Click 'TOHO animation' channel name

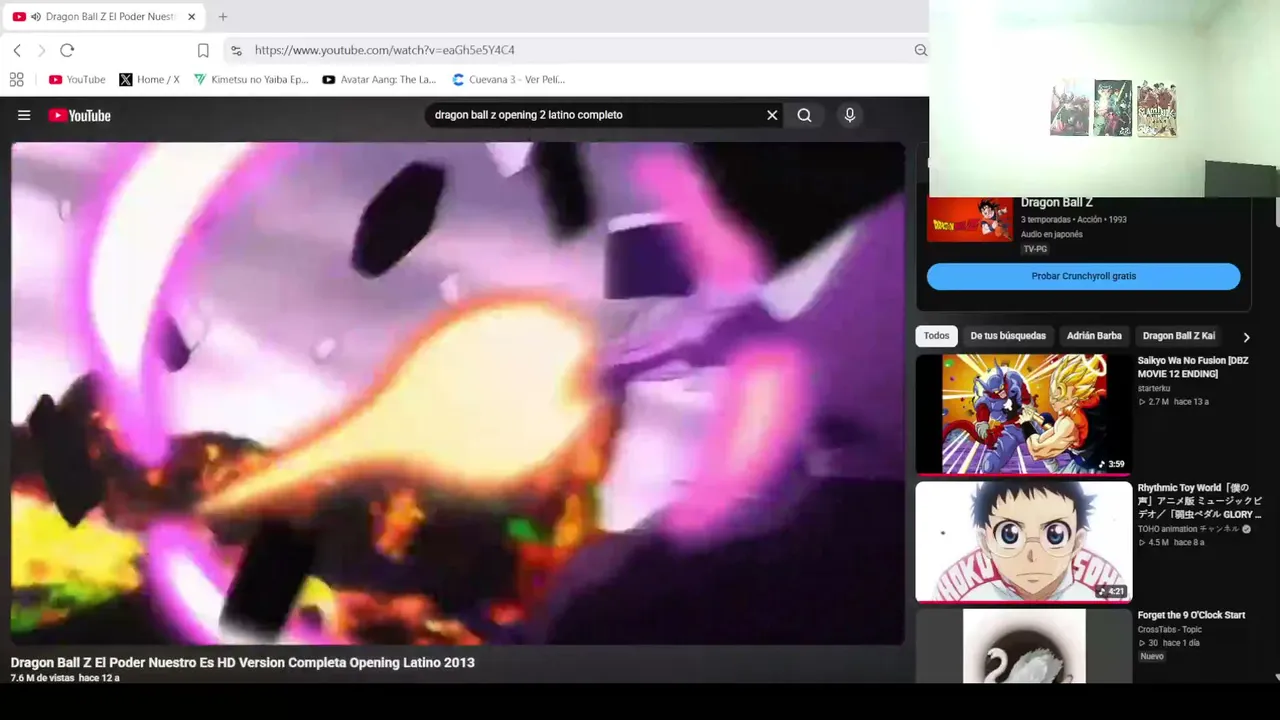pyautogui.click(x=1188, y=529)
